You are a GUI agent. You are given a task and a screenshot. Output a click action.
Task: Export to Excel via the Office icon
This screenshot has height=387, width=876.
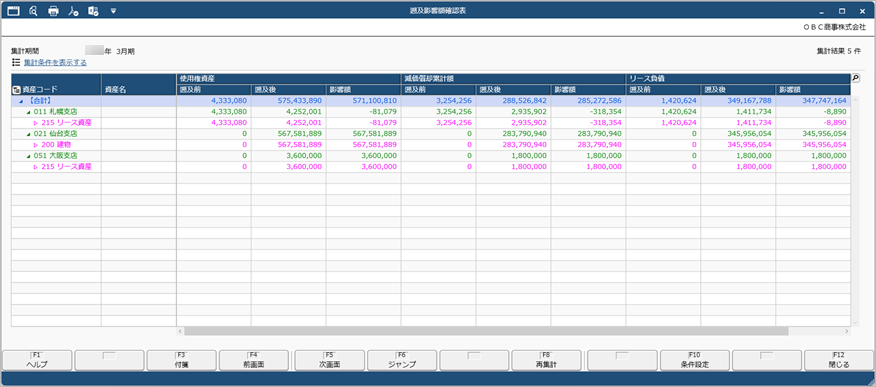[x=93, y=11]
